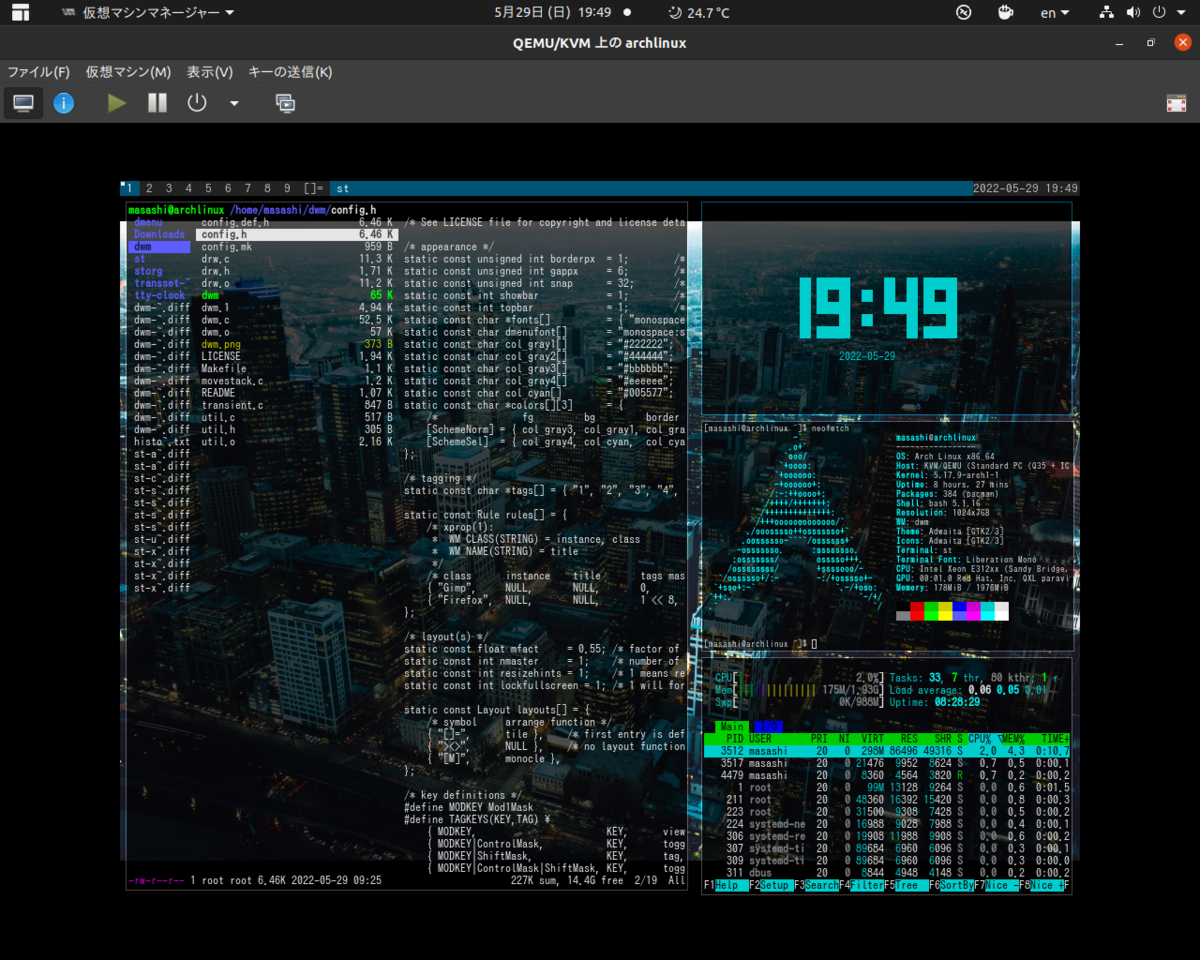Select the highlighted config.h file in ranger

tap(297, 234)
